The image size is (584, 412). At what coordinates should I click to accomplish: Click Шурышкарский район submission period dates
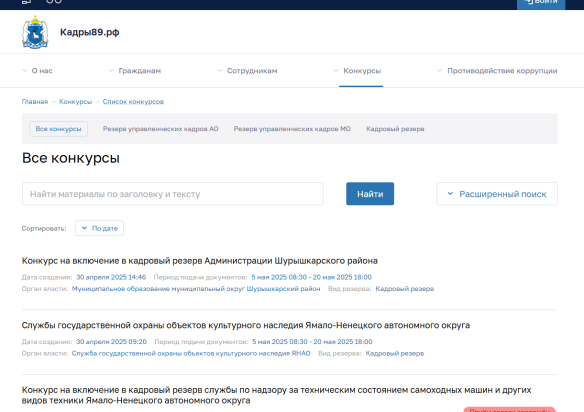[311, 277]
